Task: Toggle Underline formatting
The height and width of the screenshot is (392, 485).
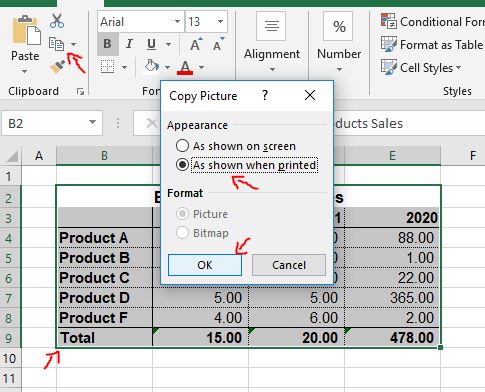Action: pyautogui.click(x=151, y=44)
